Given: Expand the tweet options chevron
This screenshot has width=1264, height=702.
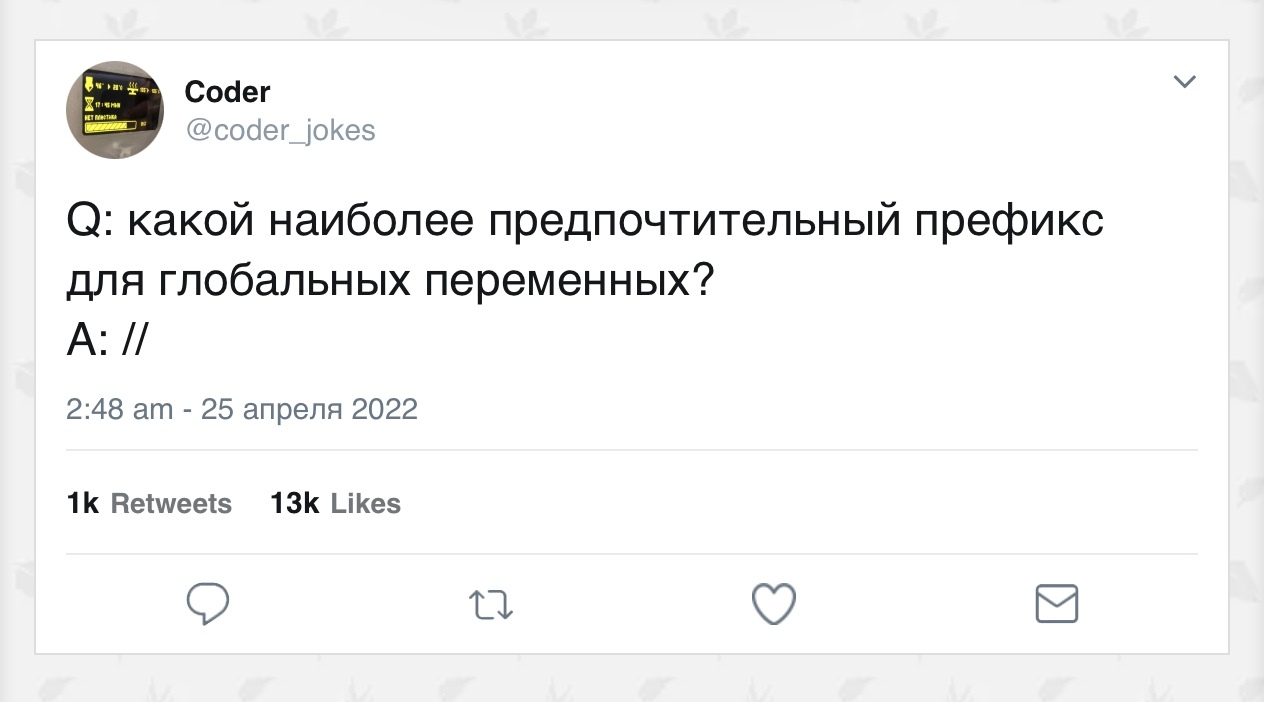Looking at the screenshot, I should pyautogui.click(x=1184, y=82).
